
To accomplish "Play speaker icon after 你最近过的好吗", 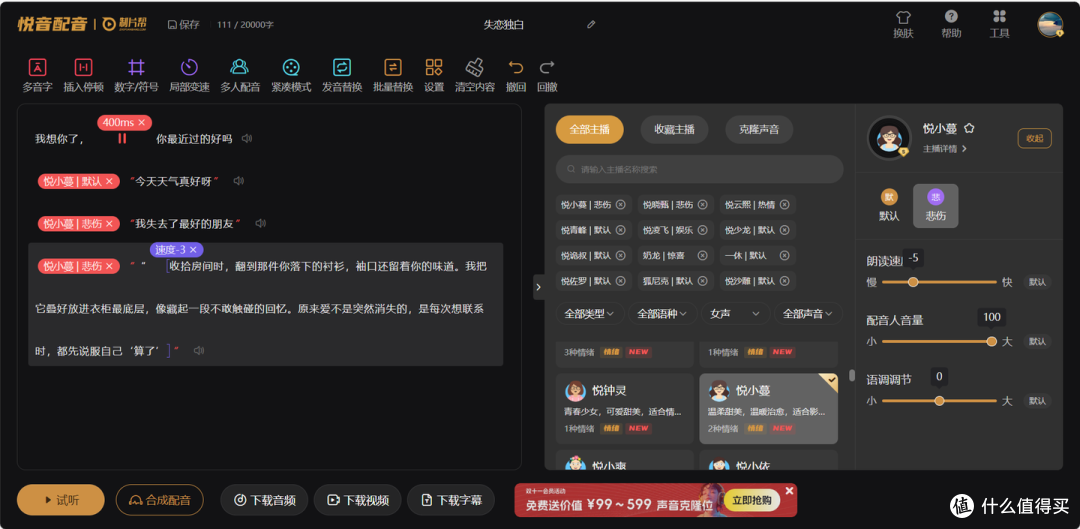I will (x=247, y=138).
